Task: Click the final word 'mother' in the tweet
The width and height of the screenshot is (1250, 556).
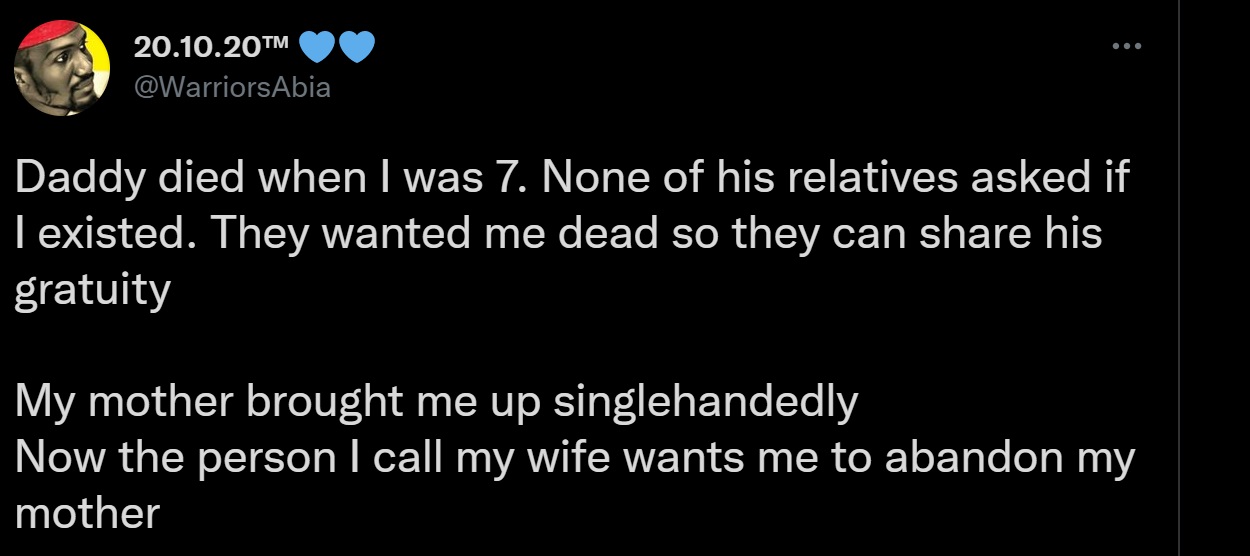Action: pos(87,514)
